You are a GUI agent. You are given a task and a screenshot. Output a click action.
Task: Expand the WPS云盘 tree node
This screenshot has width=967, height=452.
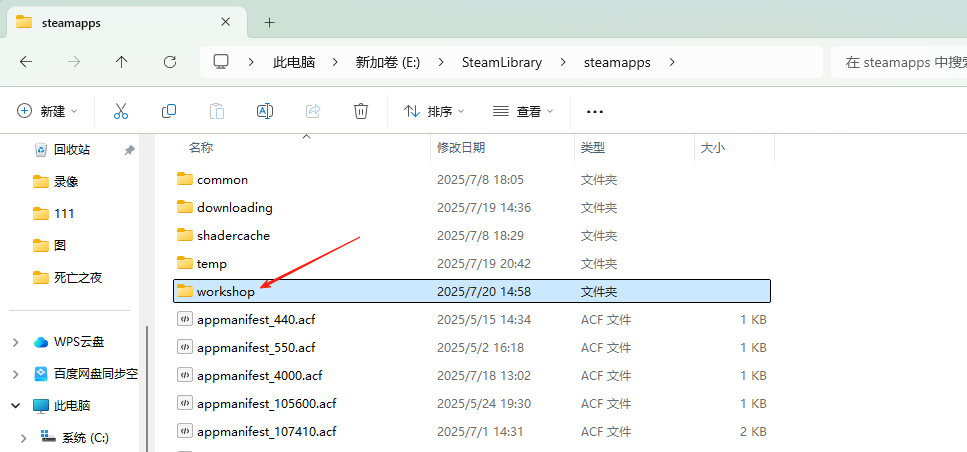click(15, 342)
